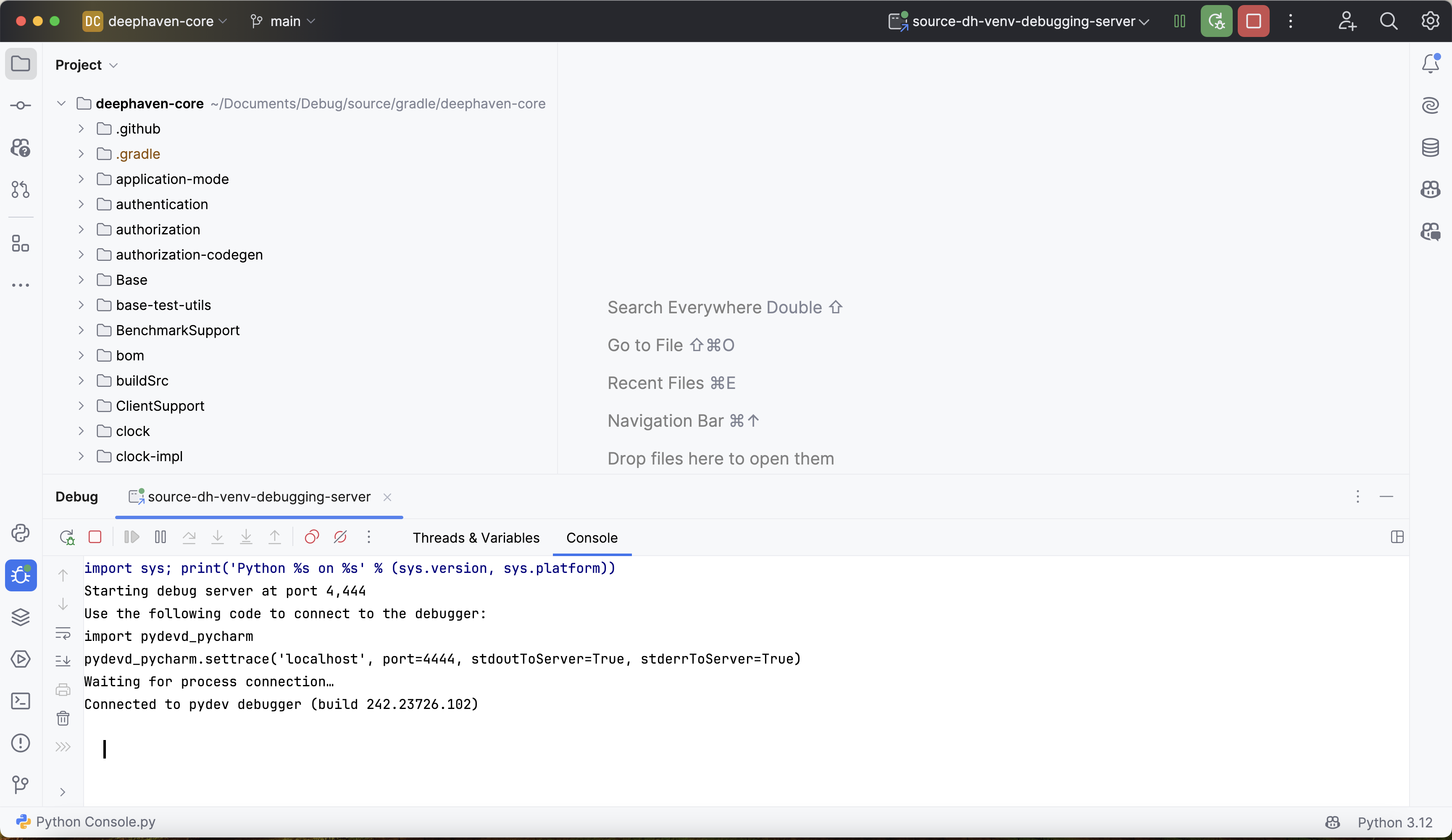Open the Terminal tool window icon
This screenshot has width=1452, height=840.
click(x=21, y=701)
